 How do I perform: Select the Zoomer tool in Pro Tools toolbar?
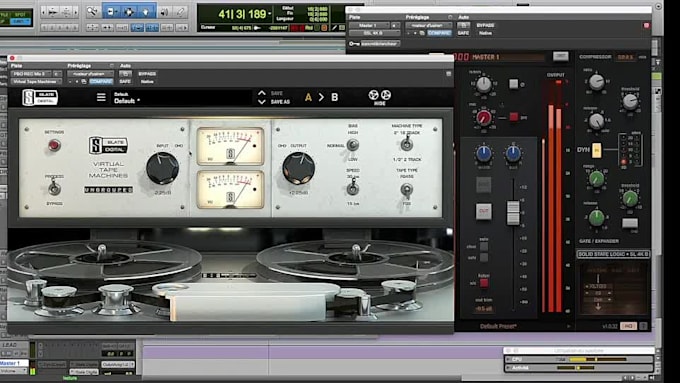pyautogui.click(x=92, y=12)
